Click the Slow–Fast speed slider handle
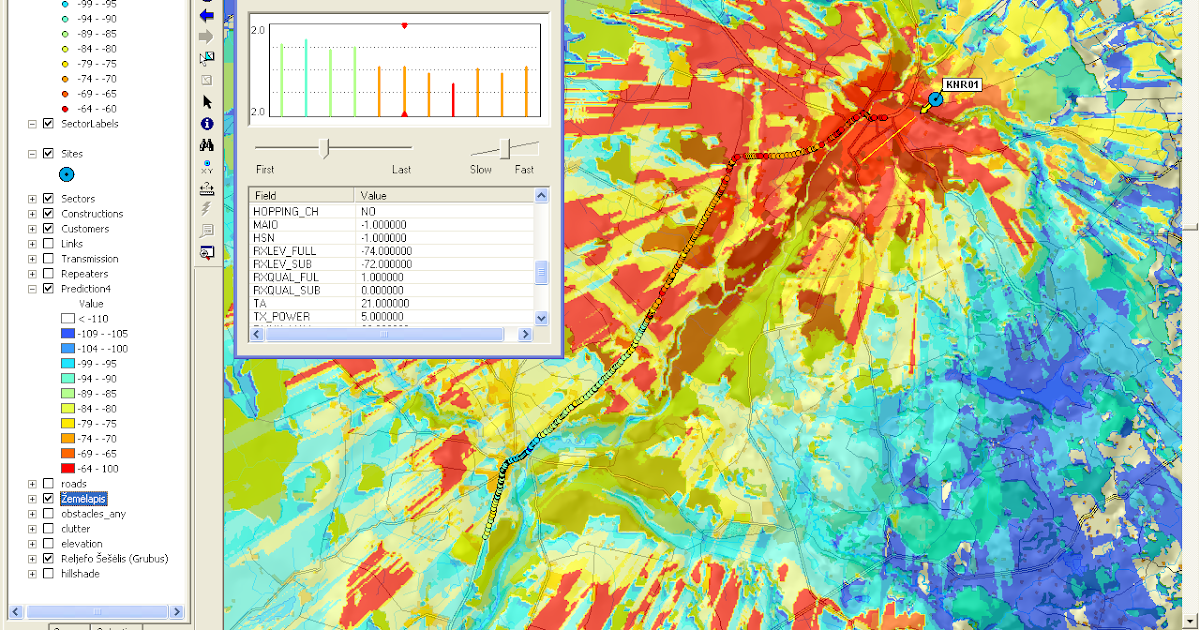 click(x=506, y=149)
